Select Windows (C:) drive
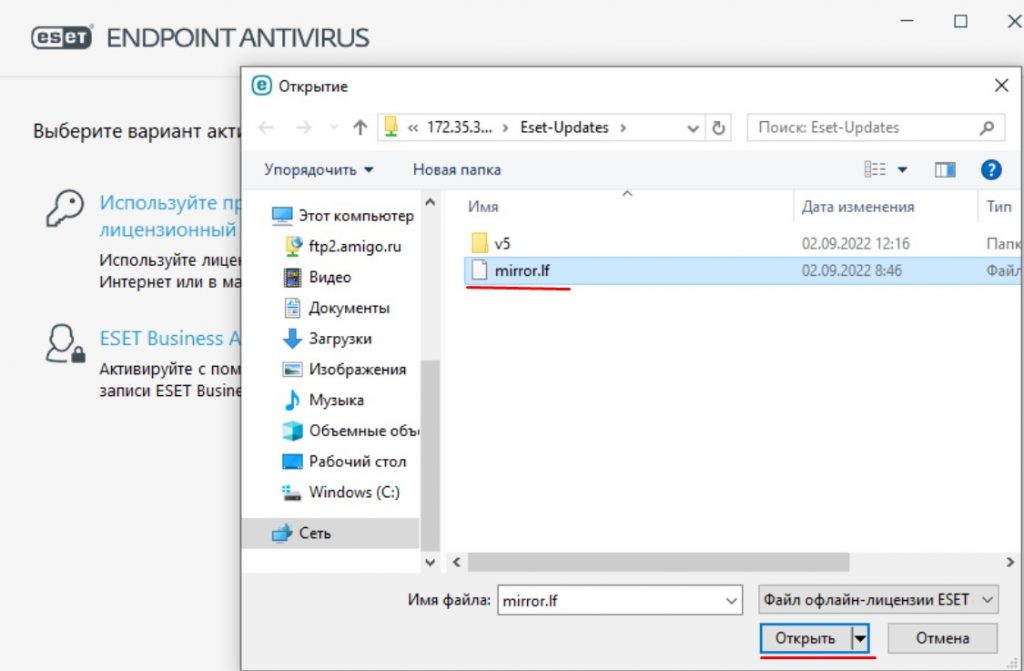Screen dimensions: 1024x671 point(354,492)
